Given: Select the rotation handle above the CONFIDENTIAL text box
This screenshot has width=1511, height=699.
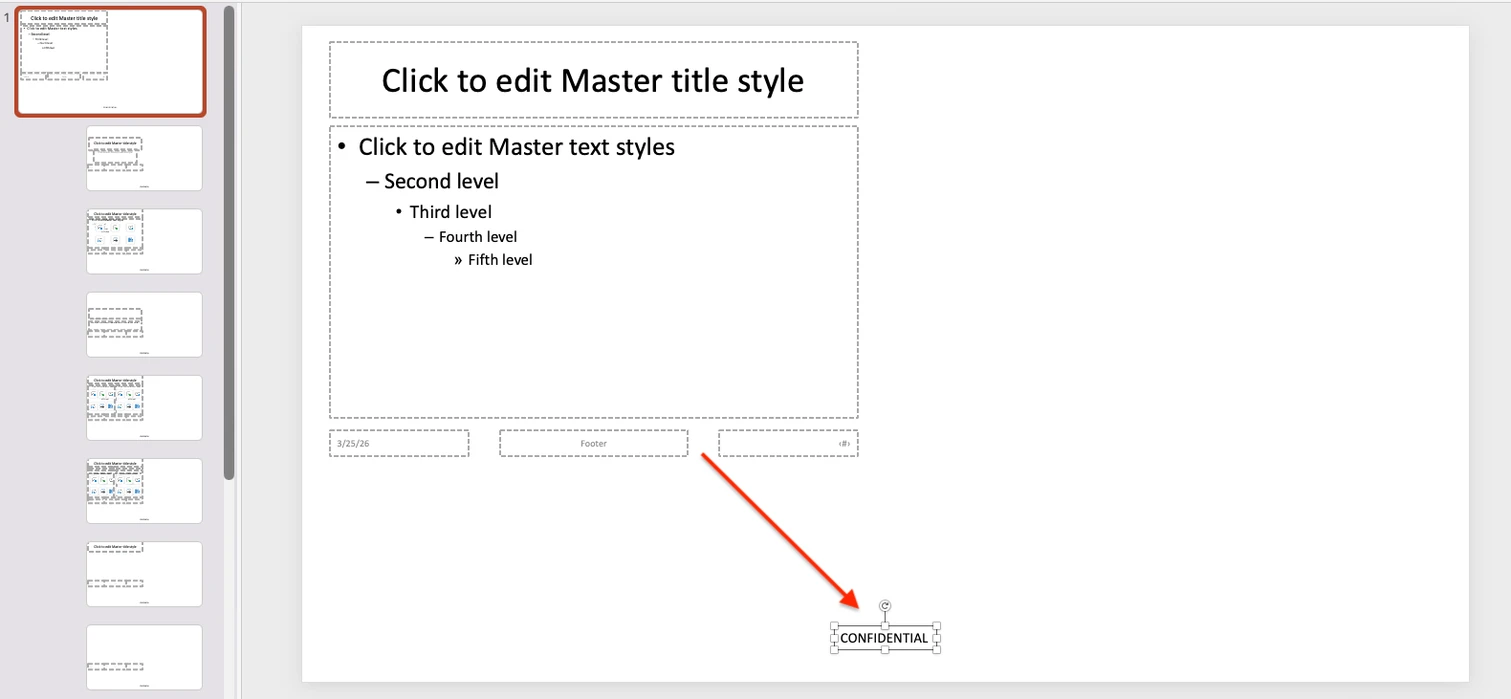Looking at the screenshot, I should [884, 605].
